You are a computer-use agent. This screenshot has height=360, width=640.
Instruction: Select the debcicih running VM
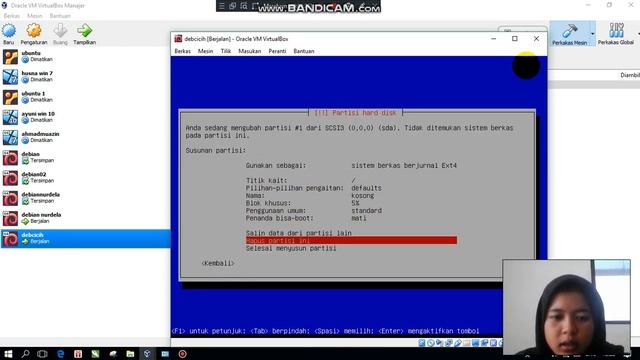pyautogui.click(x=85, y=238)
